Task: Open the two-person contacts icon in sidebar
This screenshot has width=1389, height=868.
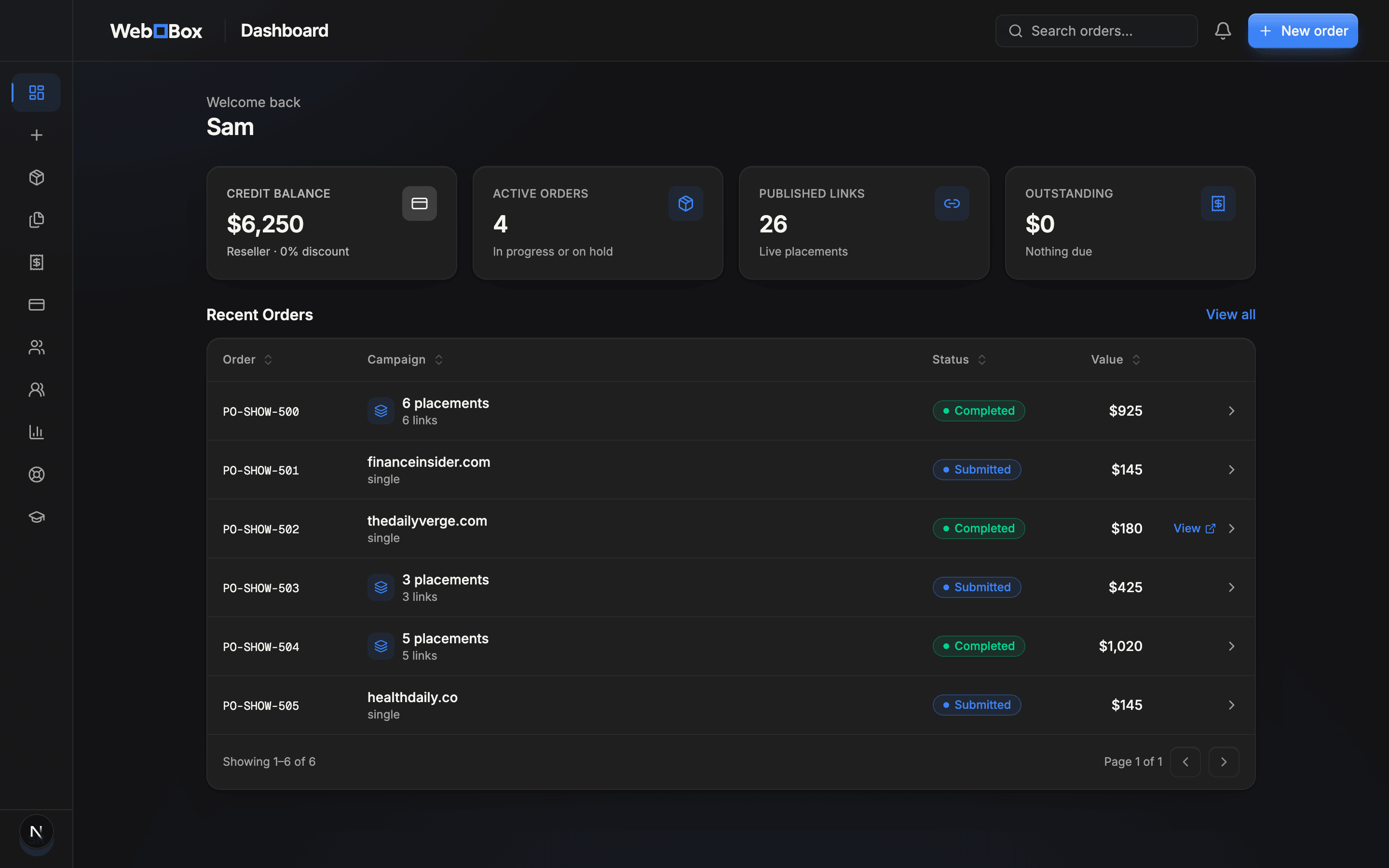Action: [36, 390]
